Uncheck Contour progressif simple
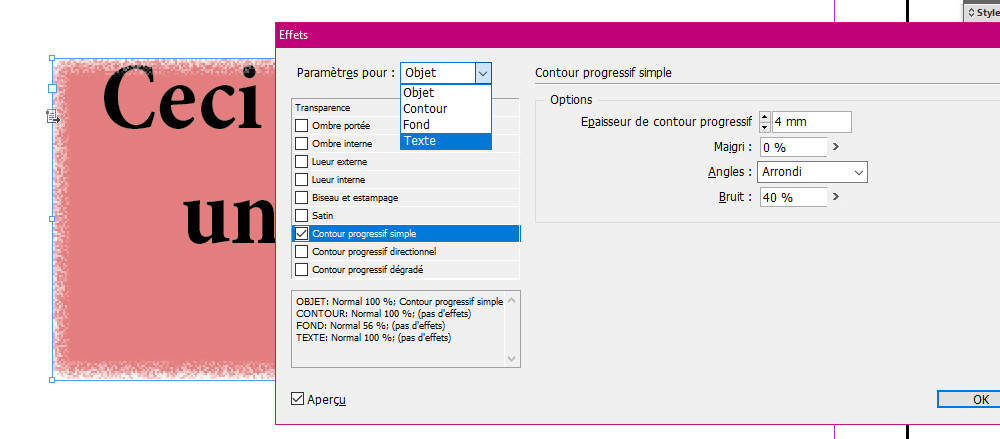This screenshot has height=439, width=1000. pyautogui.click(x=302, y=234)
